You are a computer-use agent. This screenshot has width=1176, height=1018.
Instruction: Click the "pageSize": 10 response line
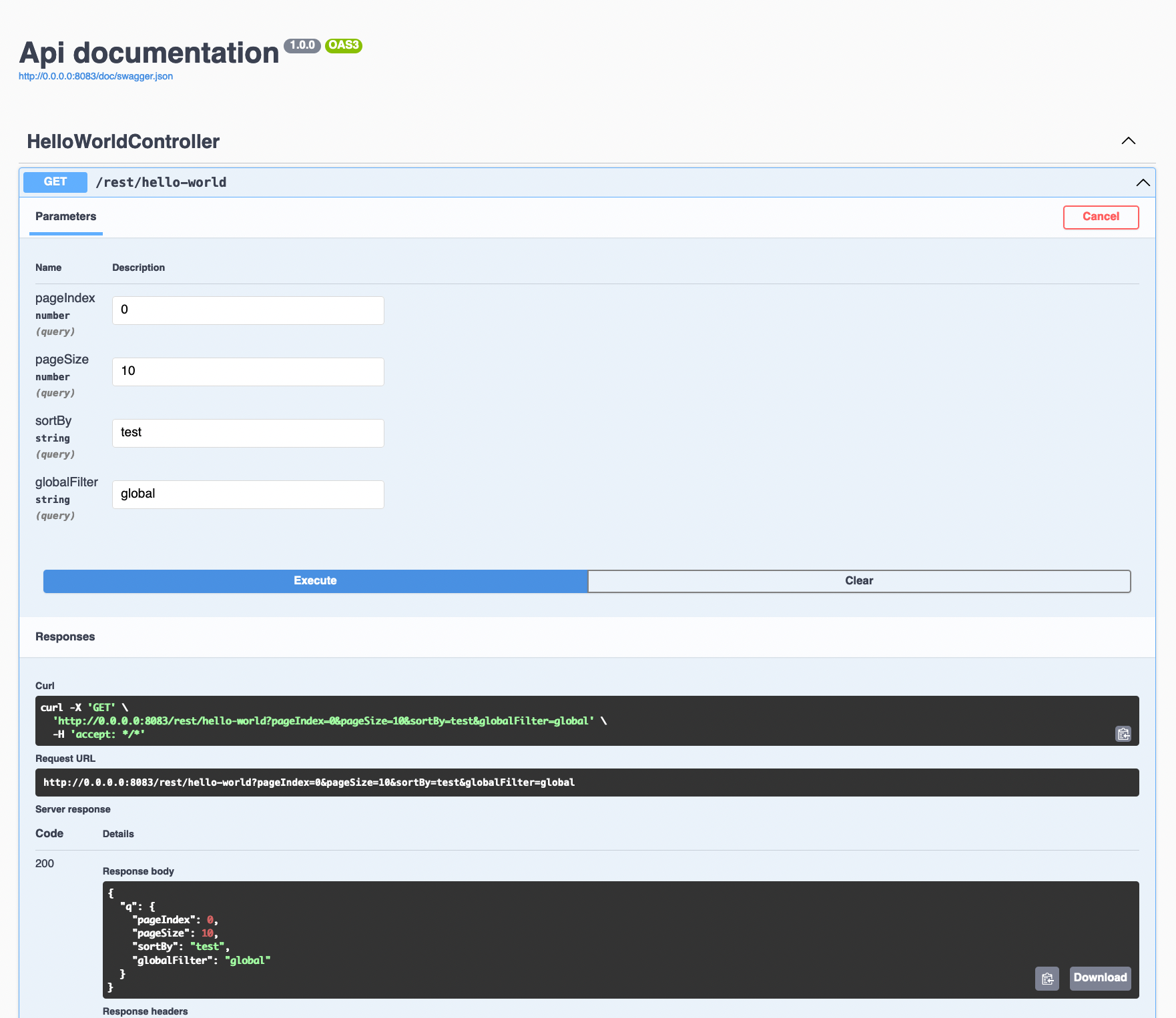175,933
